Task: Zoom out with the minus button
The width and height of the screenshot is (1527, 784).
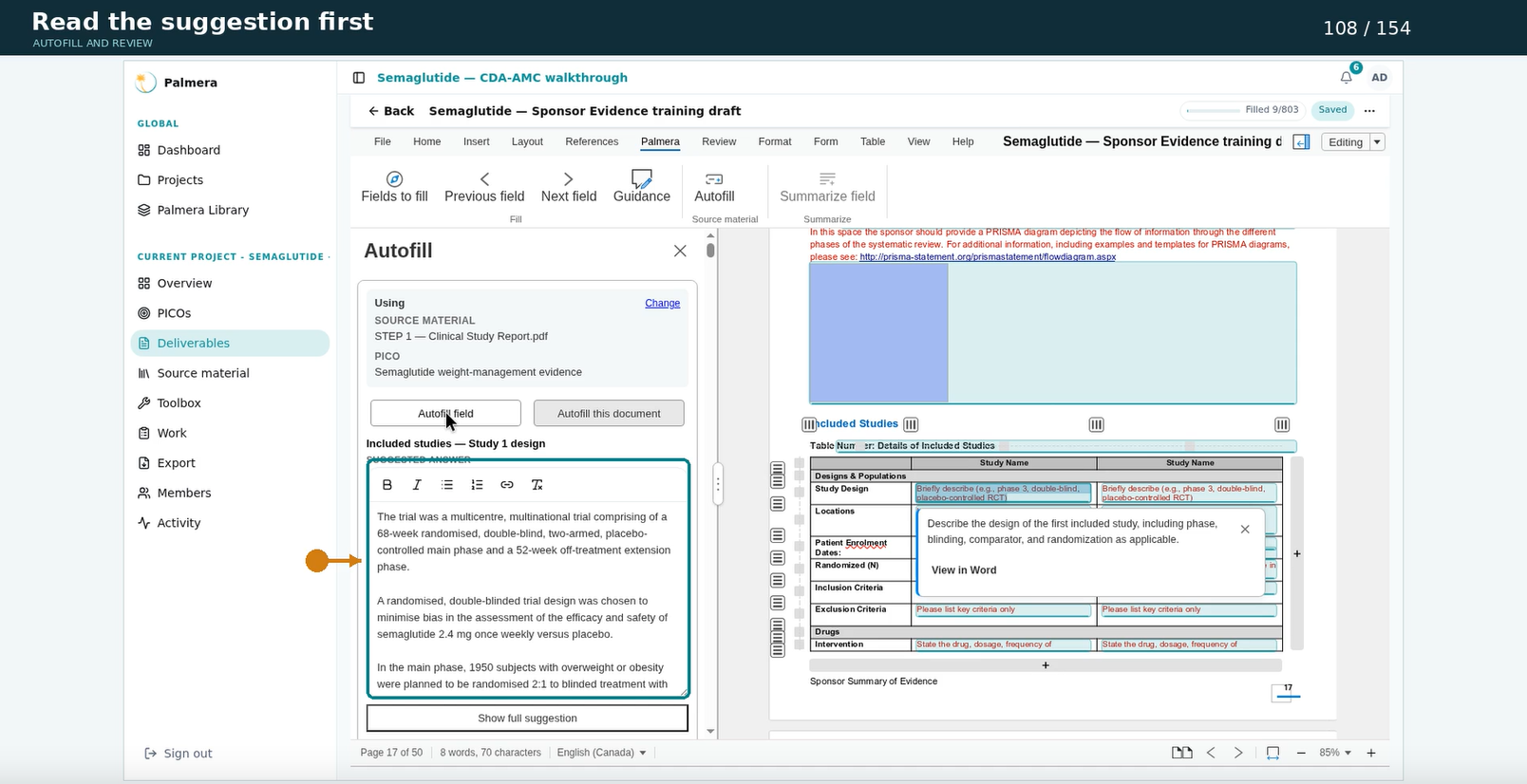Action: pos(1301,753)
